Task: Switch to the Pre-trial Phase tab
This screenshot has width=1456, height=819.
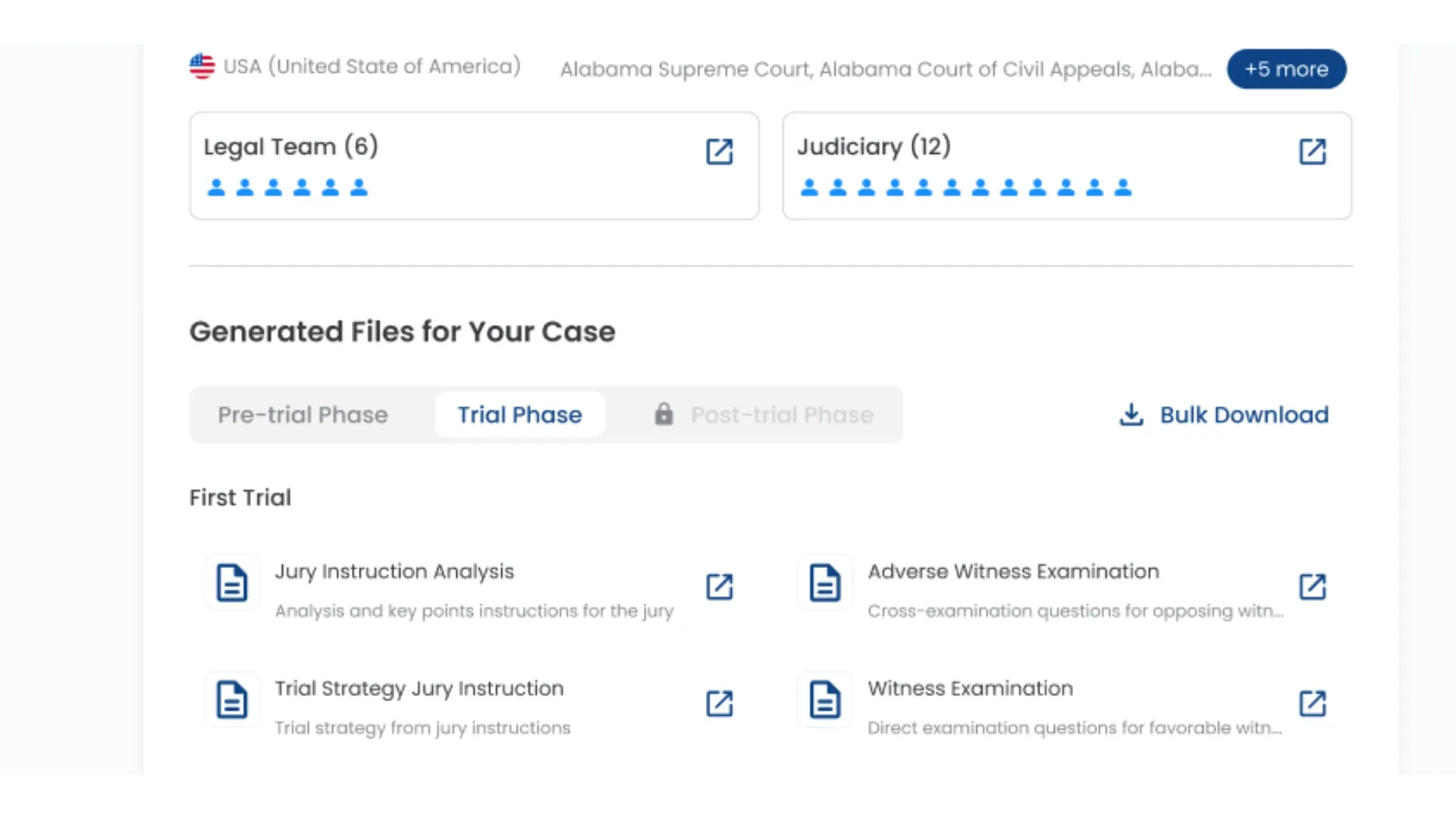Action: (x=303, y=415)
